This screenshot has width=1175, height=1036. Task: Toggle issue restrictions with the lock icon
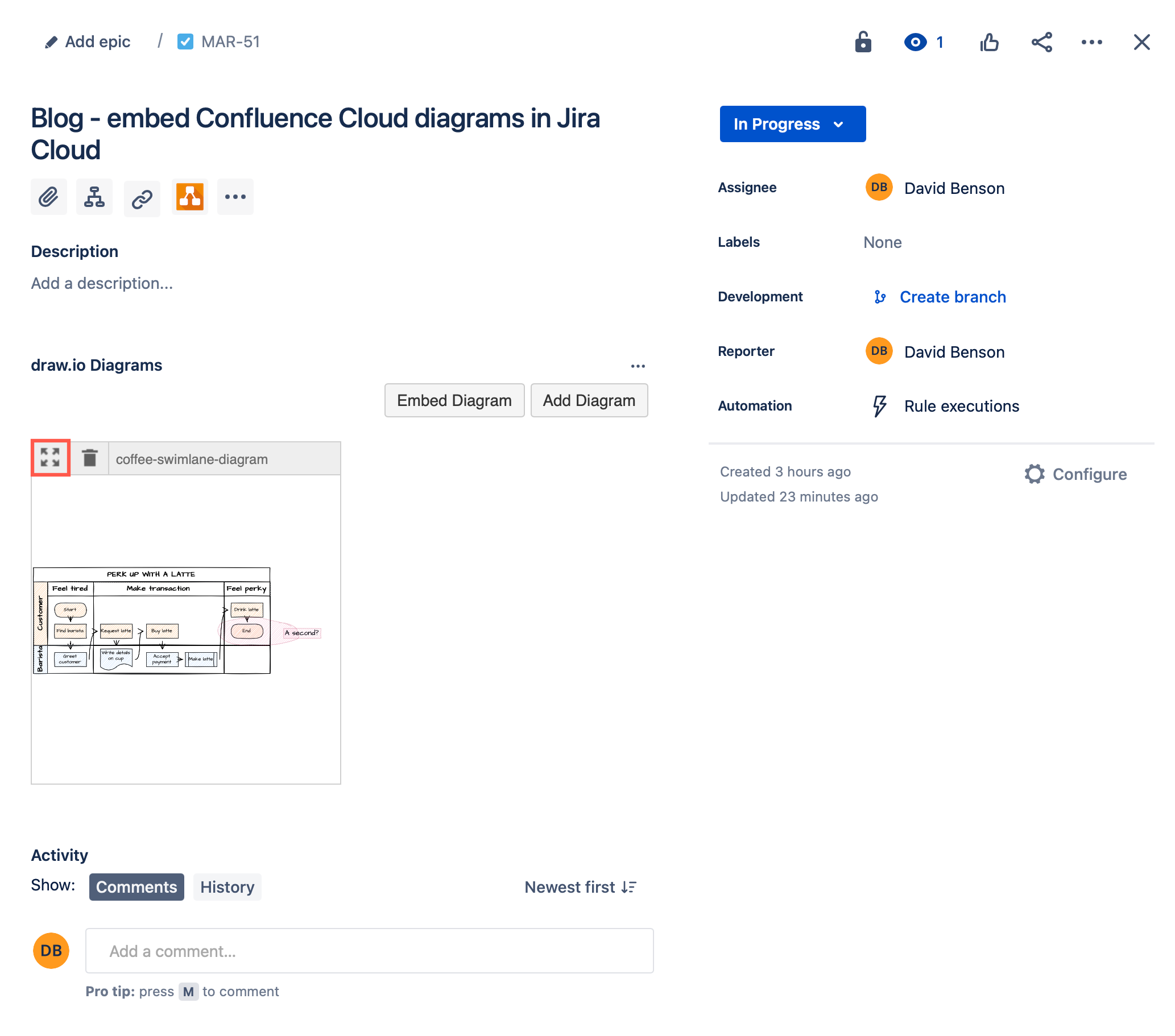(863, 42)
